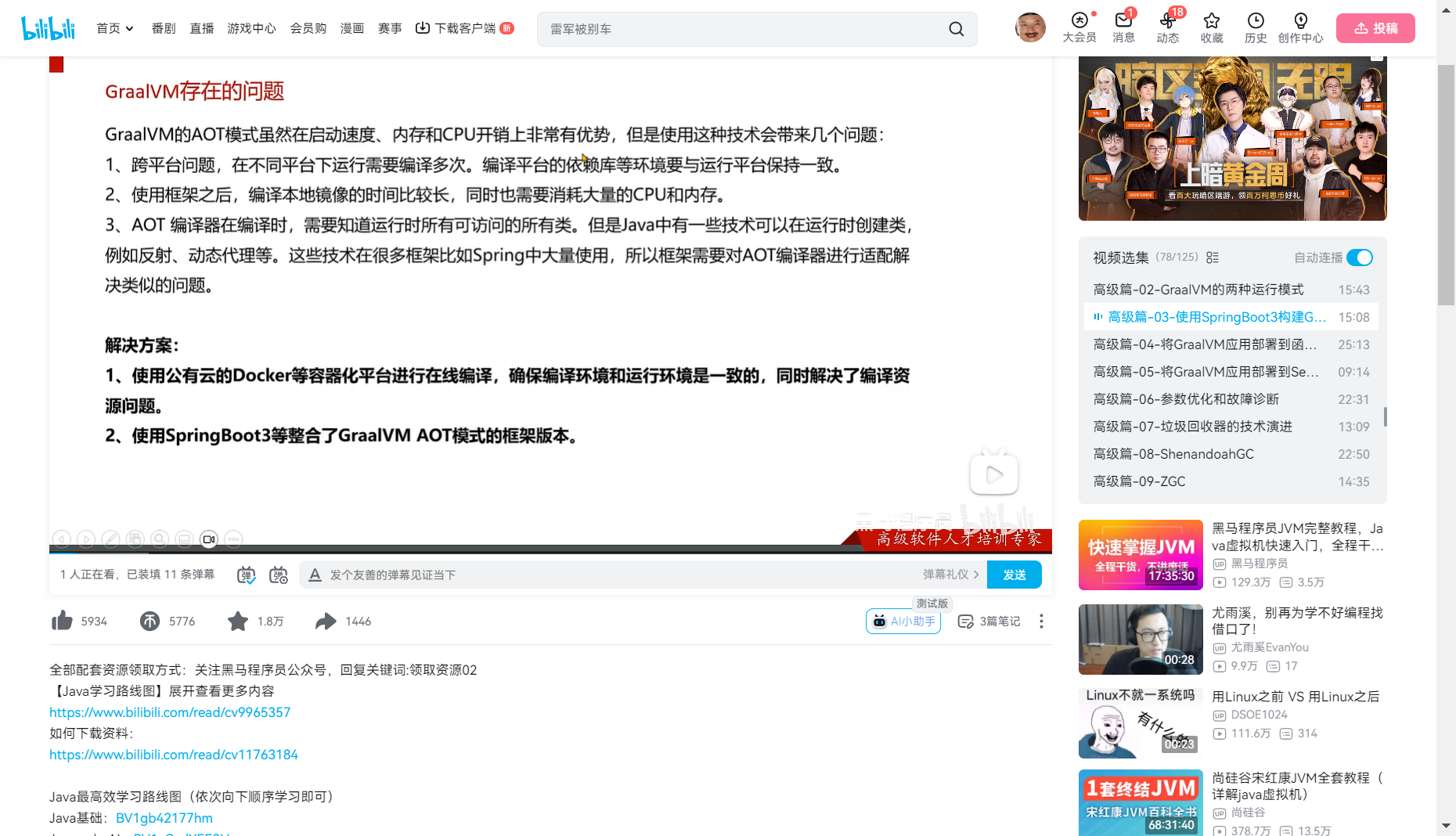
Task: Open 游戏中心 nav item
Action: 251,28
